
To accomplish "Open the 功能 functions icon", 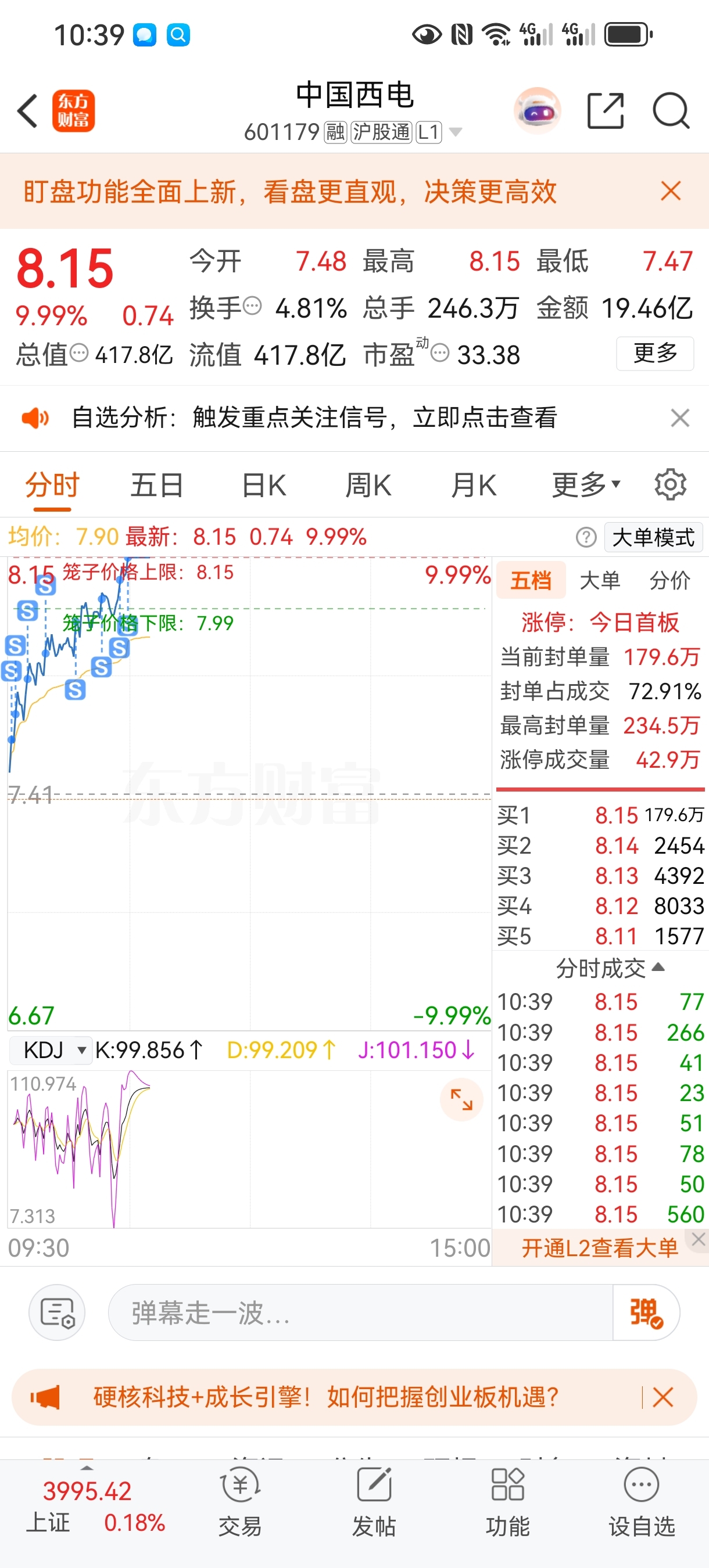I will coord(507,1502).
